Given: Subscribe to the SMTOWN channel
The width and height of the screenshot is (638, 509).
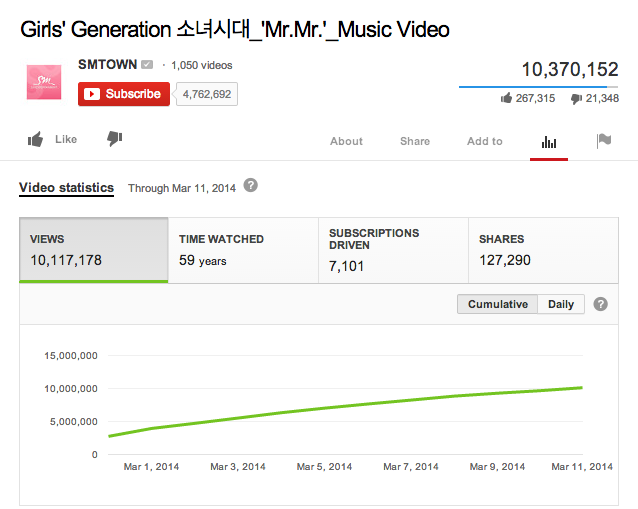Looking at the screenshot, I should (124, 94).
